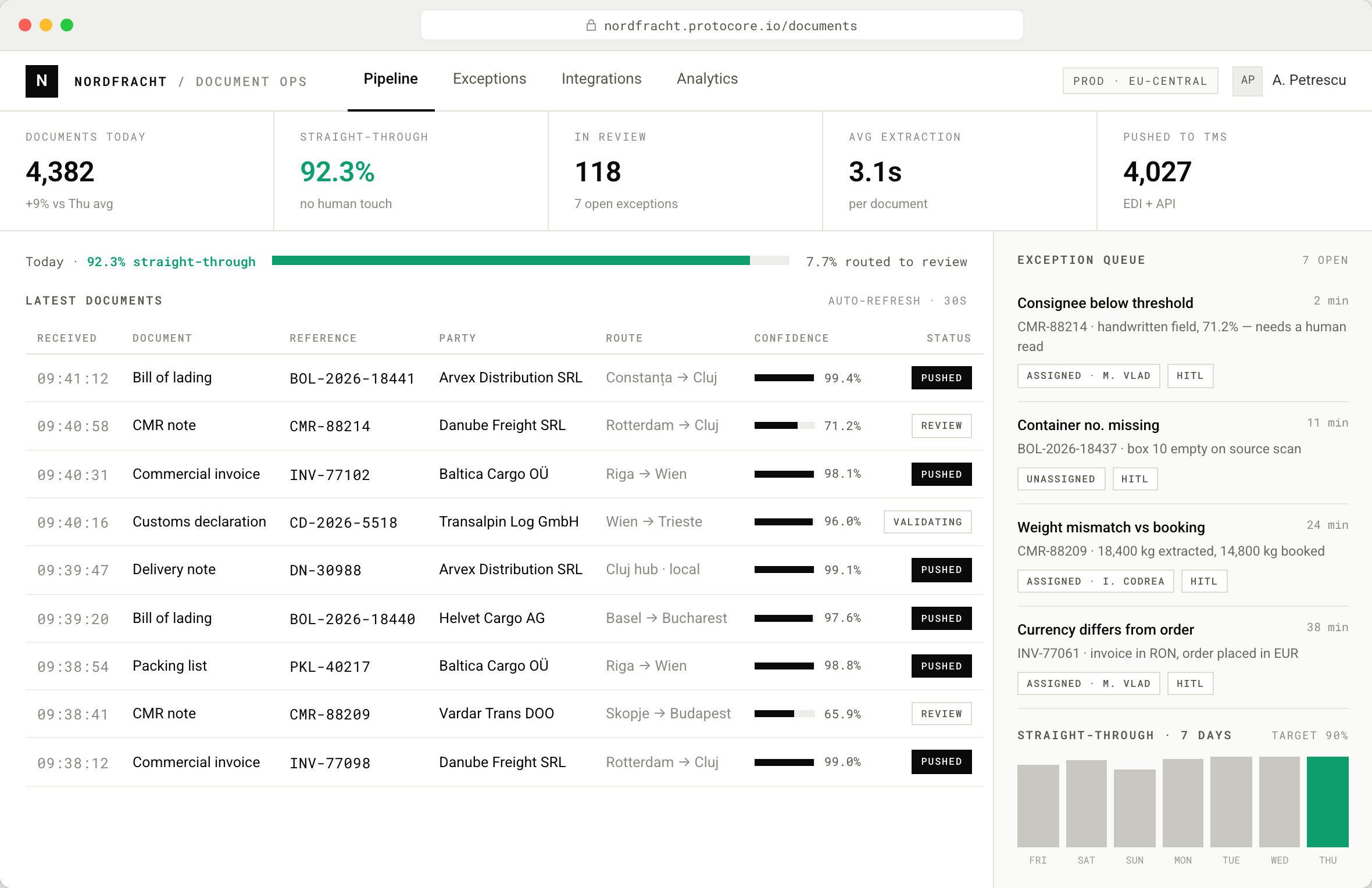This screenshot has height=888, width=1372.
Task: Open the In Review 118 card
Action: click(685, 171)
